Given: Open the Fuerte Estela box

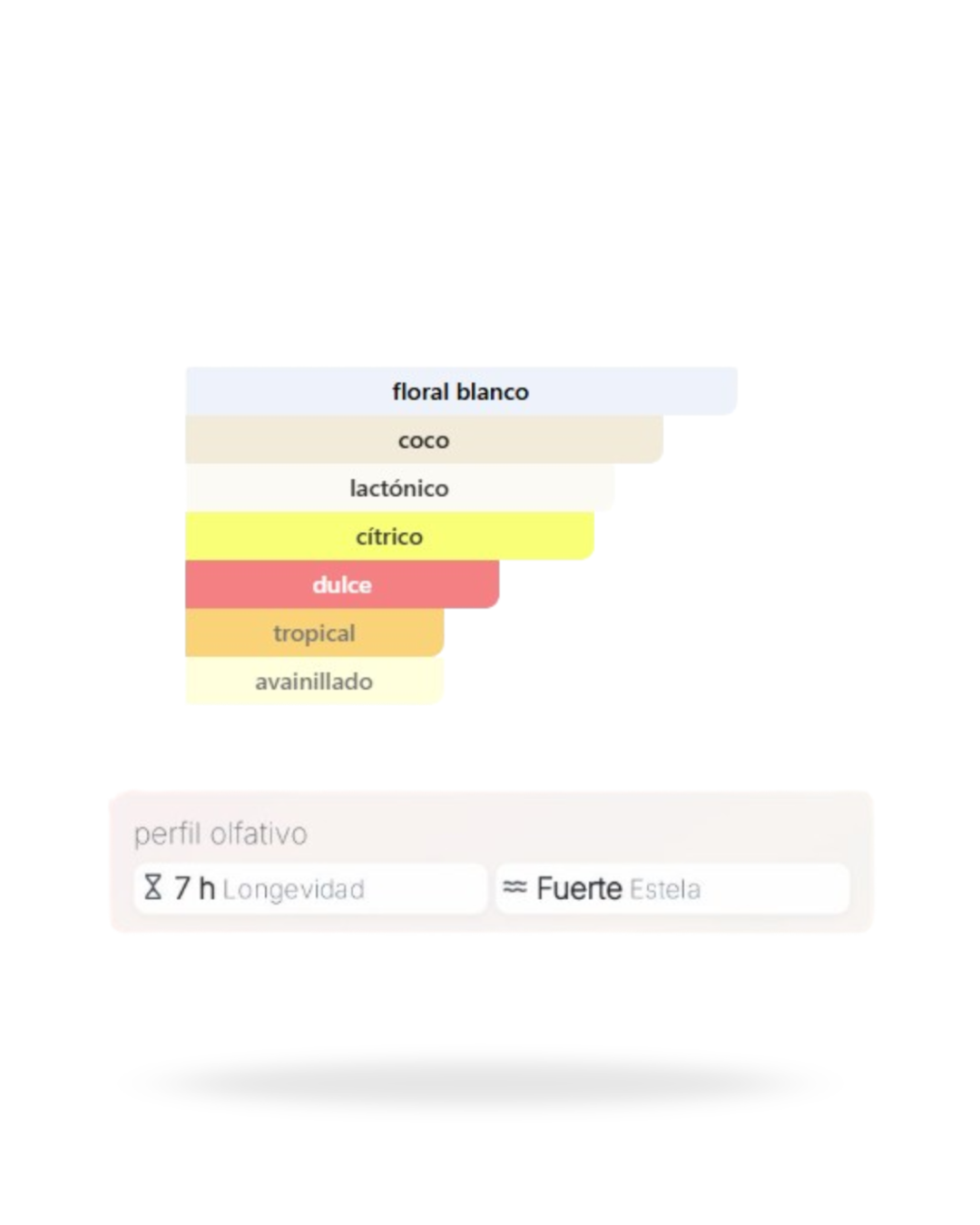Looking at the screenshot, I should [672, 888].
